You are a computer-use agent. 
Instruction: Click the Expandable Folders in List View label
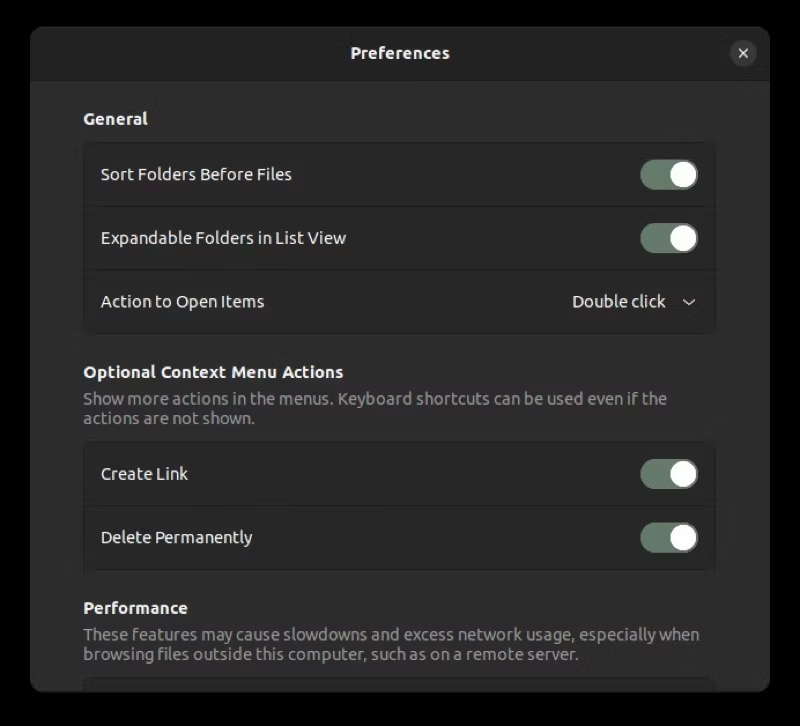[223, 238]
